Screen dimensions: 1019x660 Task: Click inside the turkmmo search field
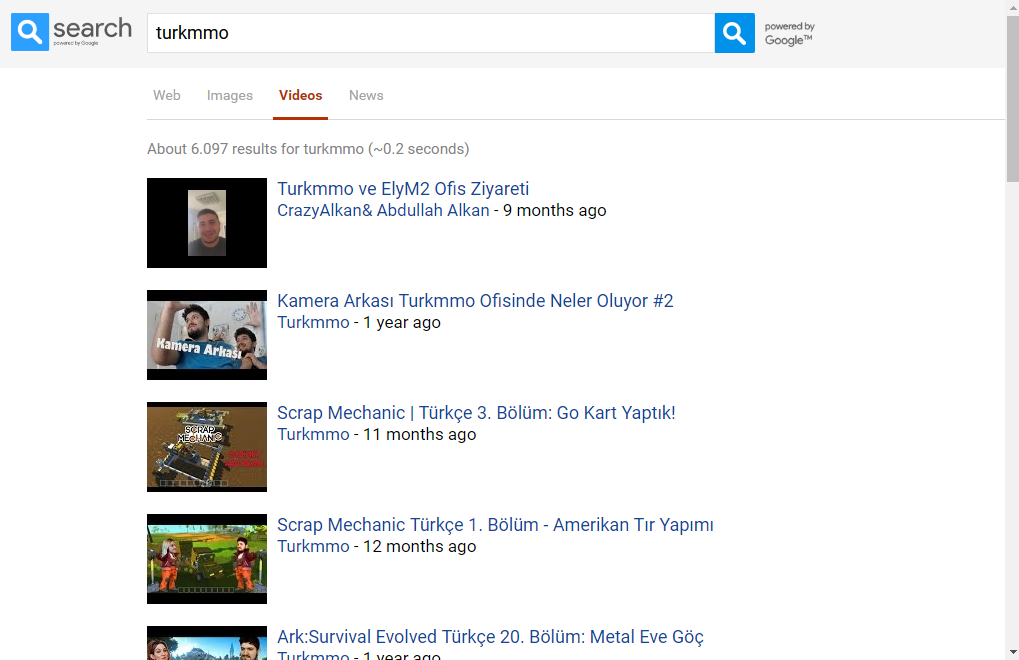coord(430,33)
